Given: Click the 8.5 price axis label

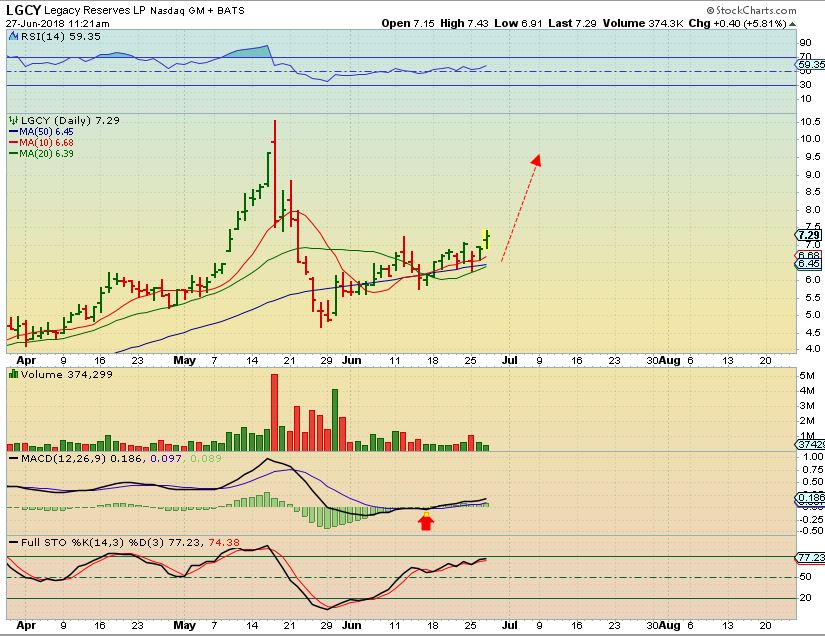Looking at the screenshot, I should click(x=811, y=192).
